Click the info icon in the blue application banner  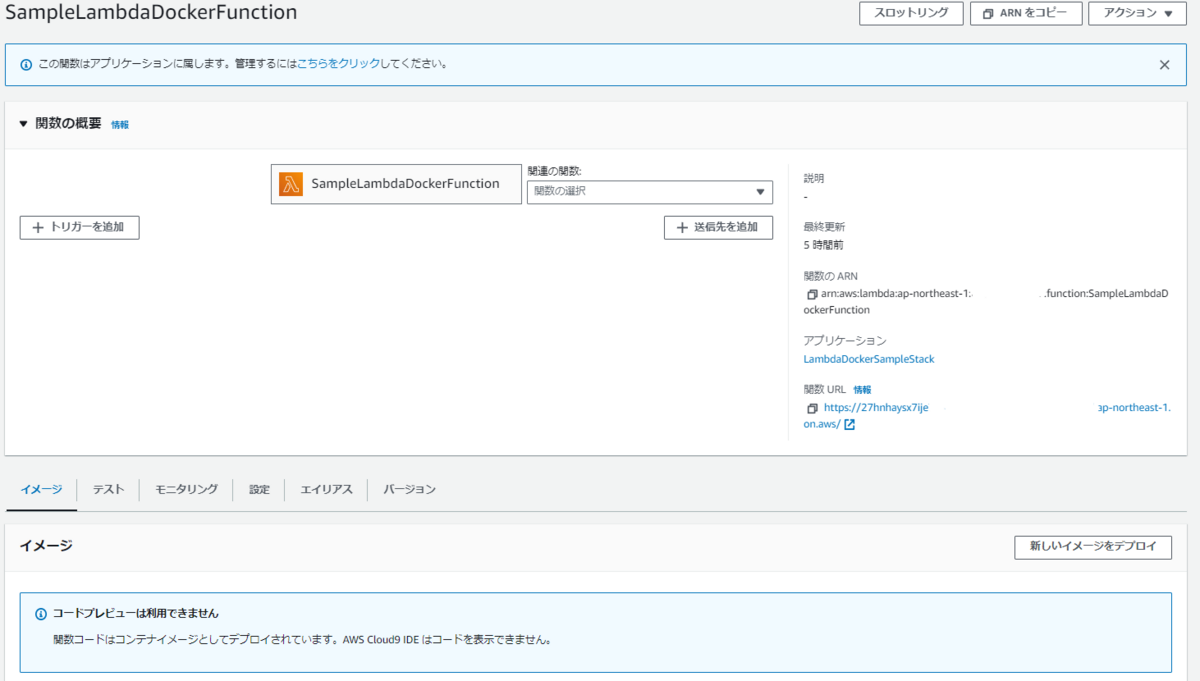26,64
